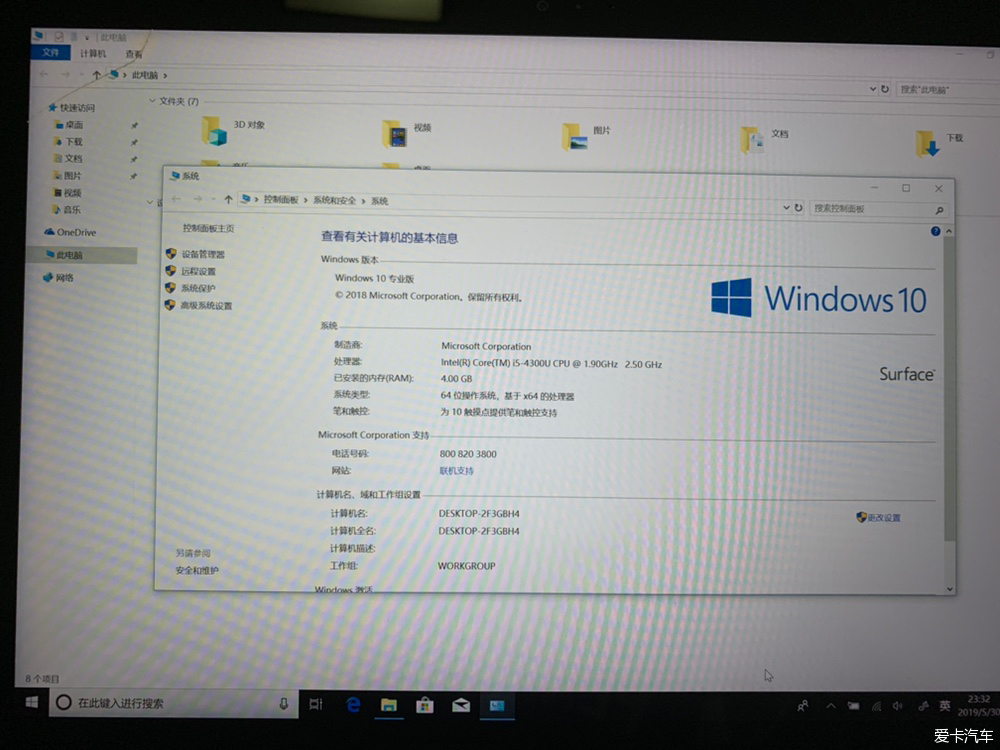Open the clock and date in taskbar
Image resolution: width=1000 pixels, height=750 pixels.
978,705
